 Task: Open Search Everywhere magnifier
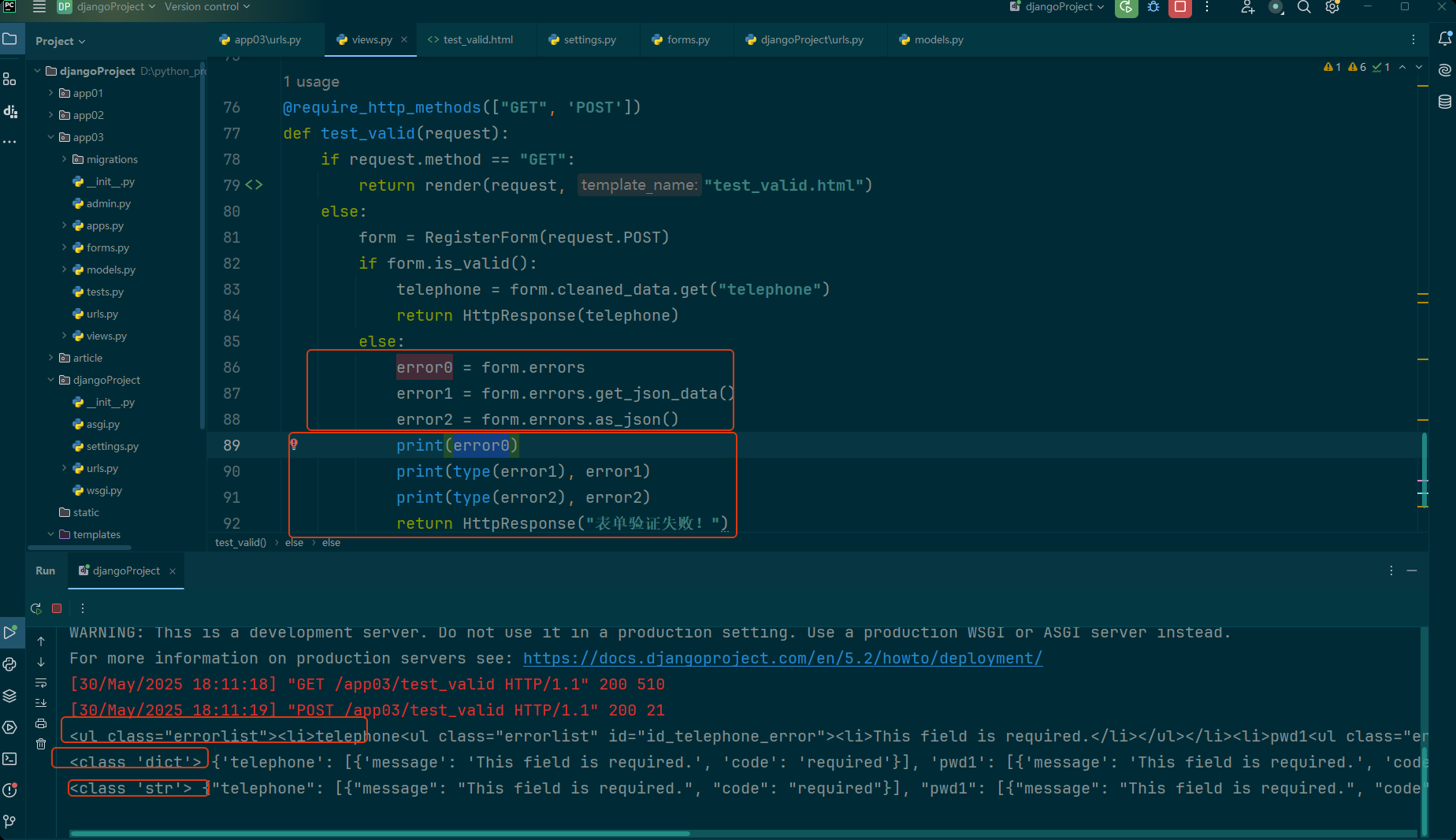coord(1304,7)
